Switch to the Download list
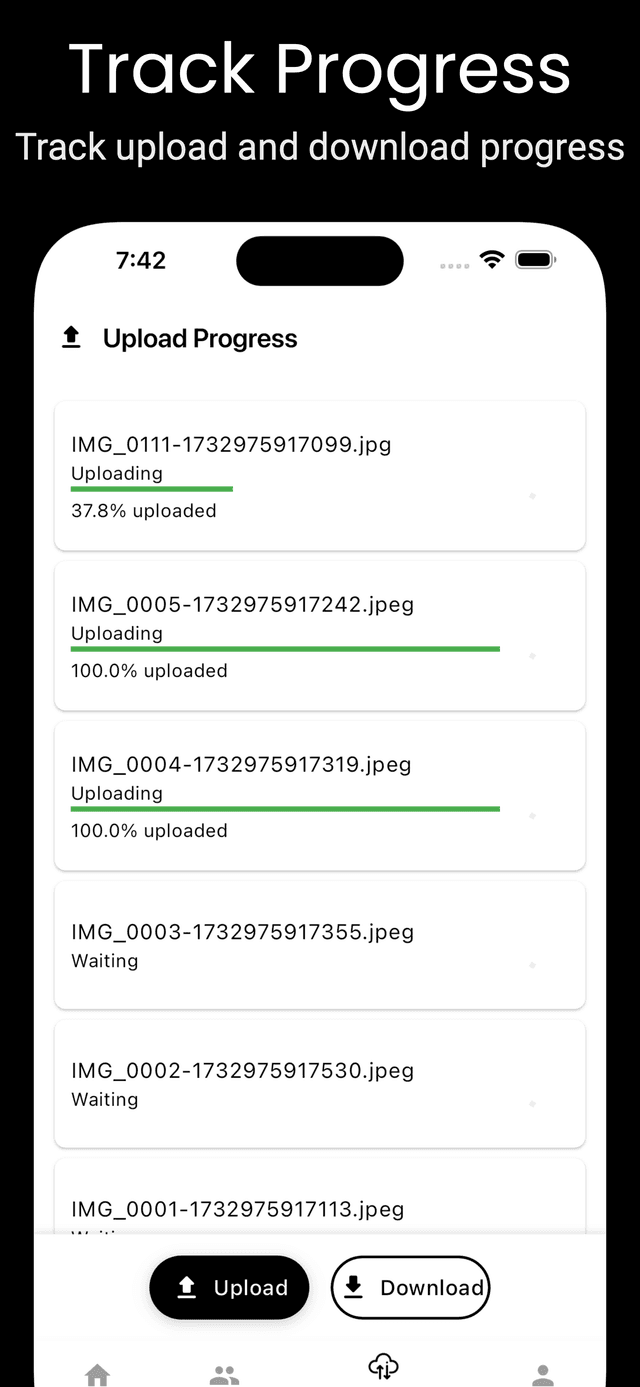640x1387 pixels. pyautogui.click(x=410, y=1287)
